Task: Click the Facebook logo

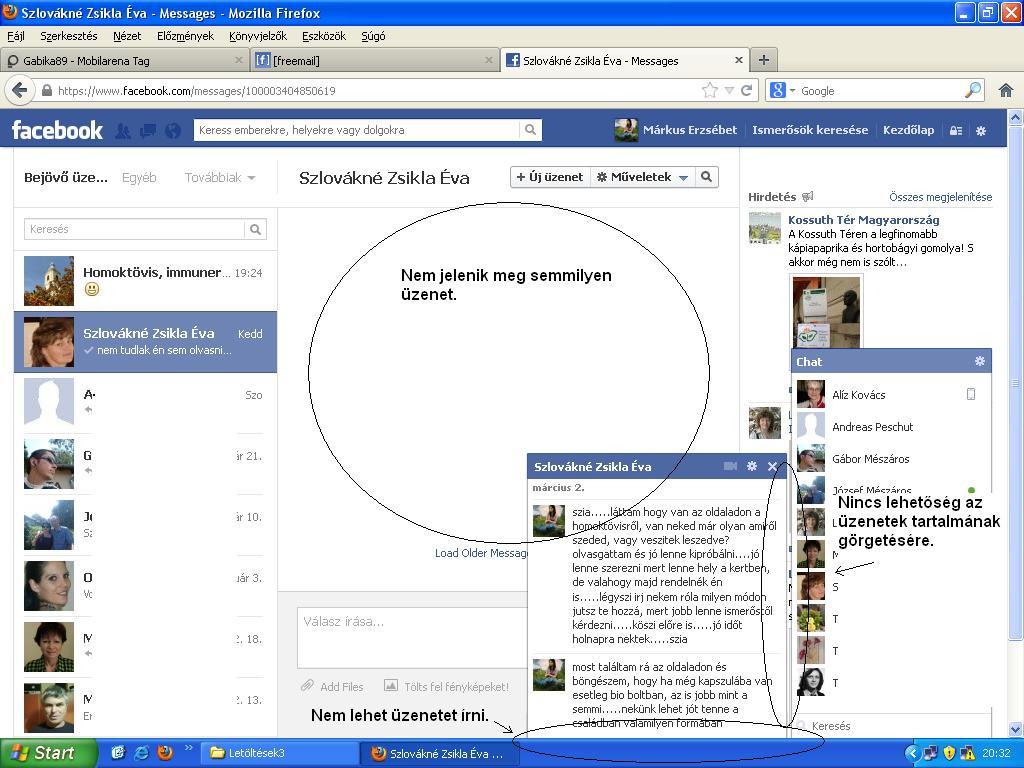Action: click(57, 130)
